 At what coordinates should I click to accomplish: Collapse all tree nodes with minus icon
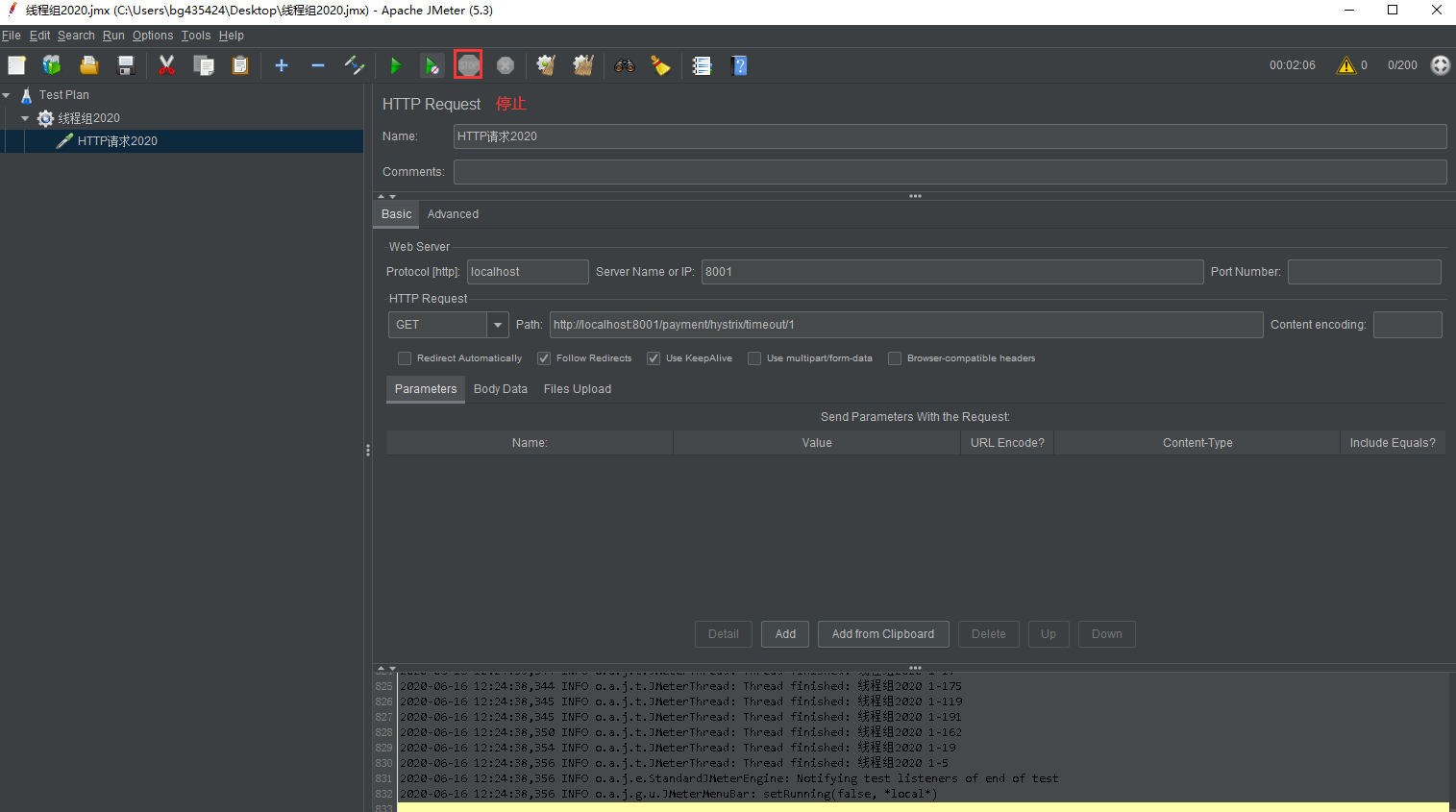(318, 65)
